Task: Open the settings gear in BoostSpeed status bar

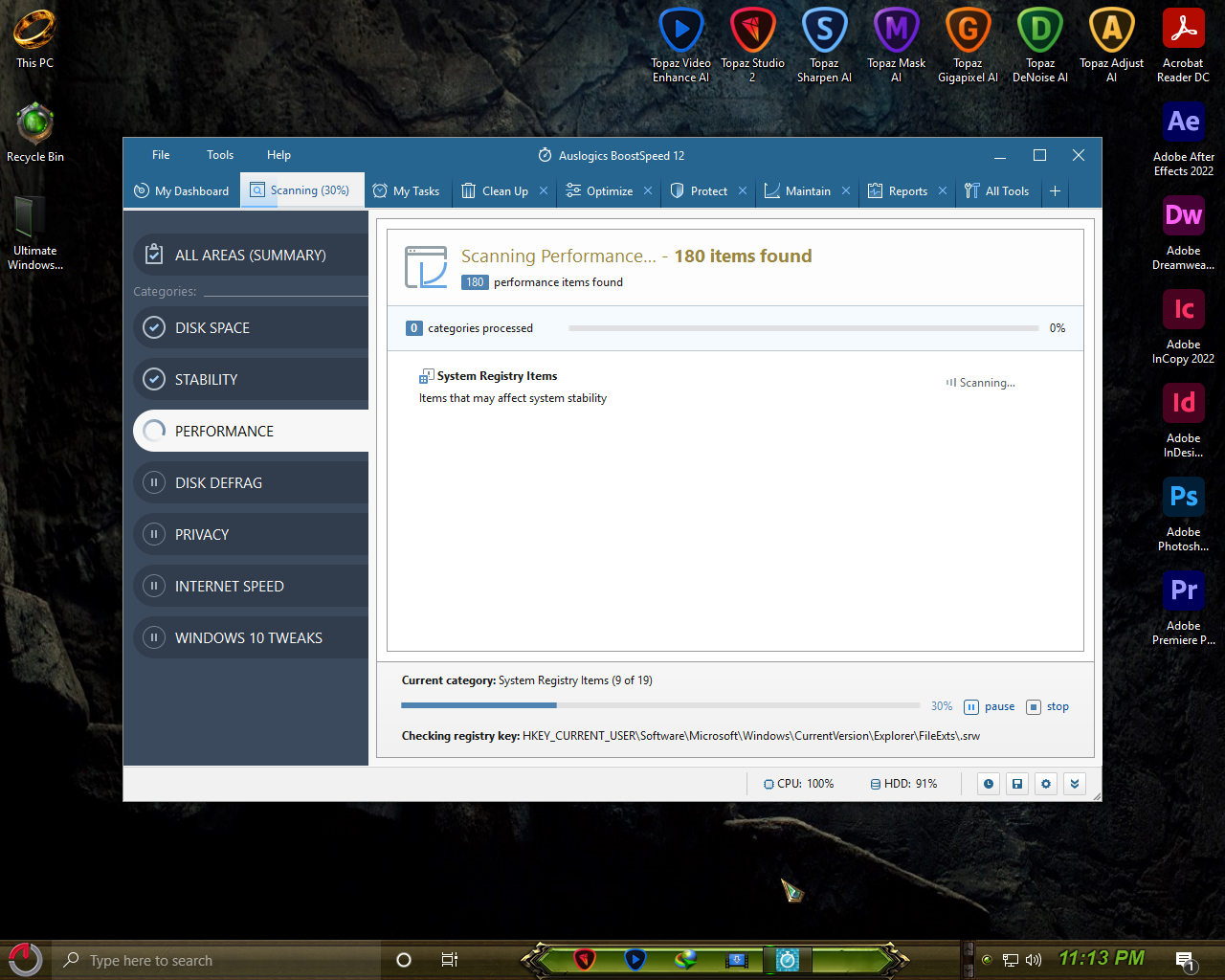Action: [1046, 784]
